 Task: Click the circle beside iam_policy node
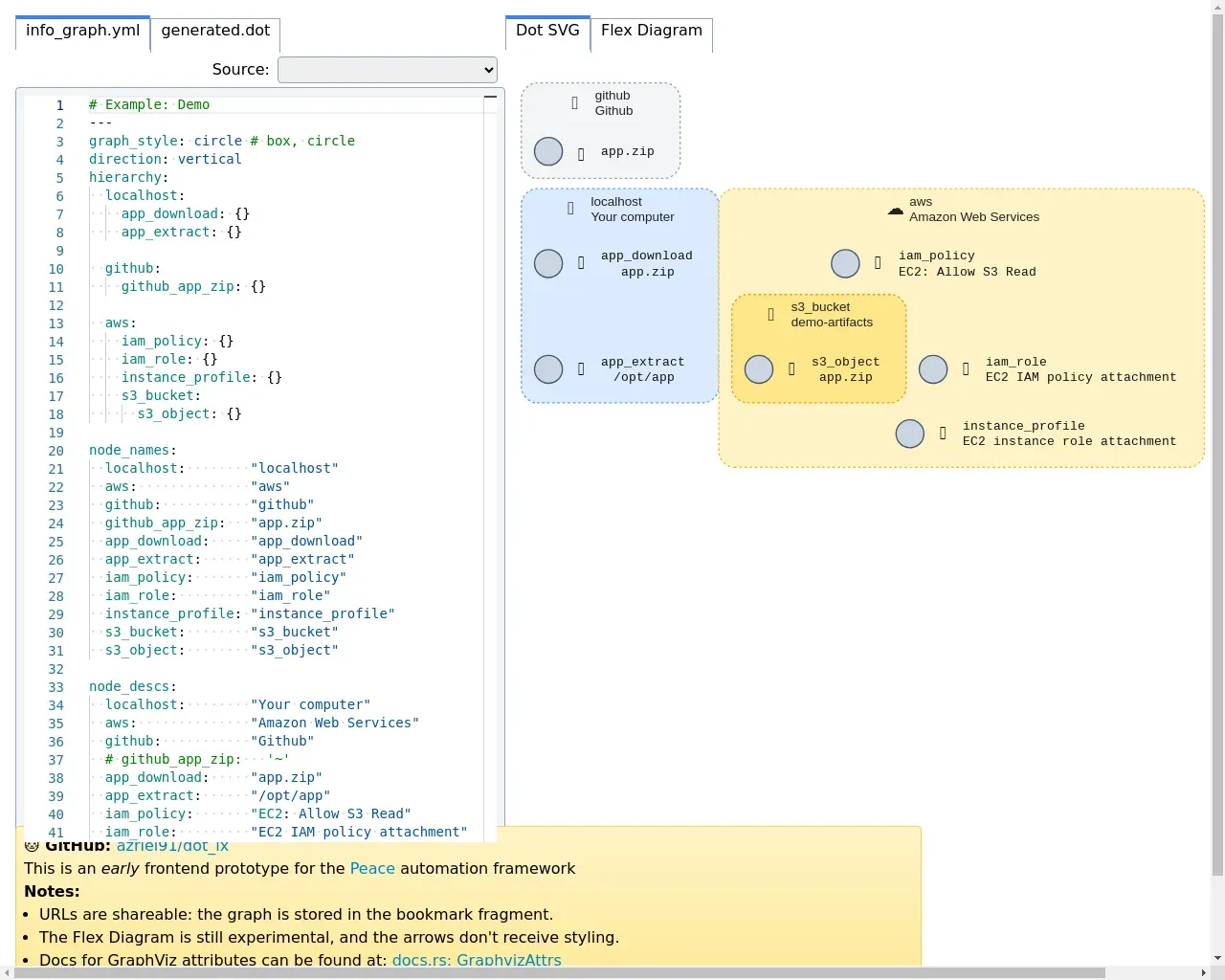845,263
